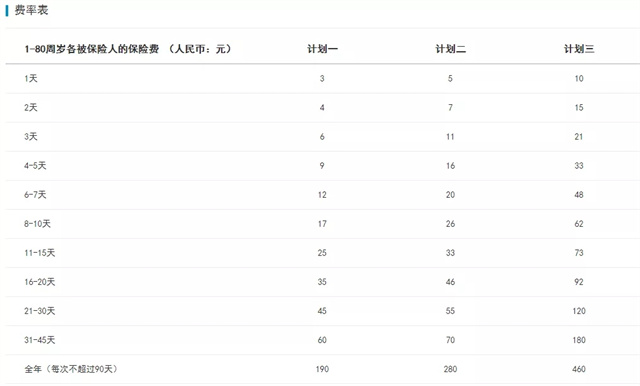Click the 11-15天 row label
This screenshot has width=640, height=386.
coord(40,253)
